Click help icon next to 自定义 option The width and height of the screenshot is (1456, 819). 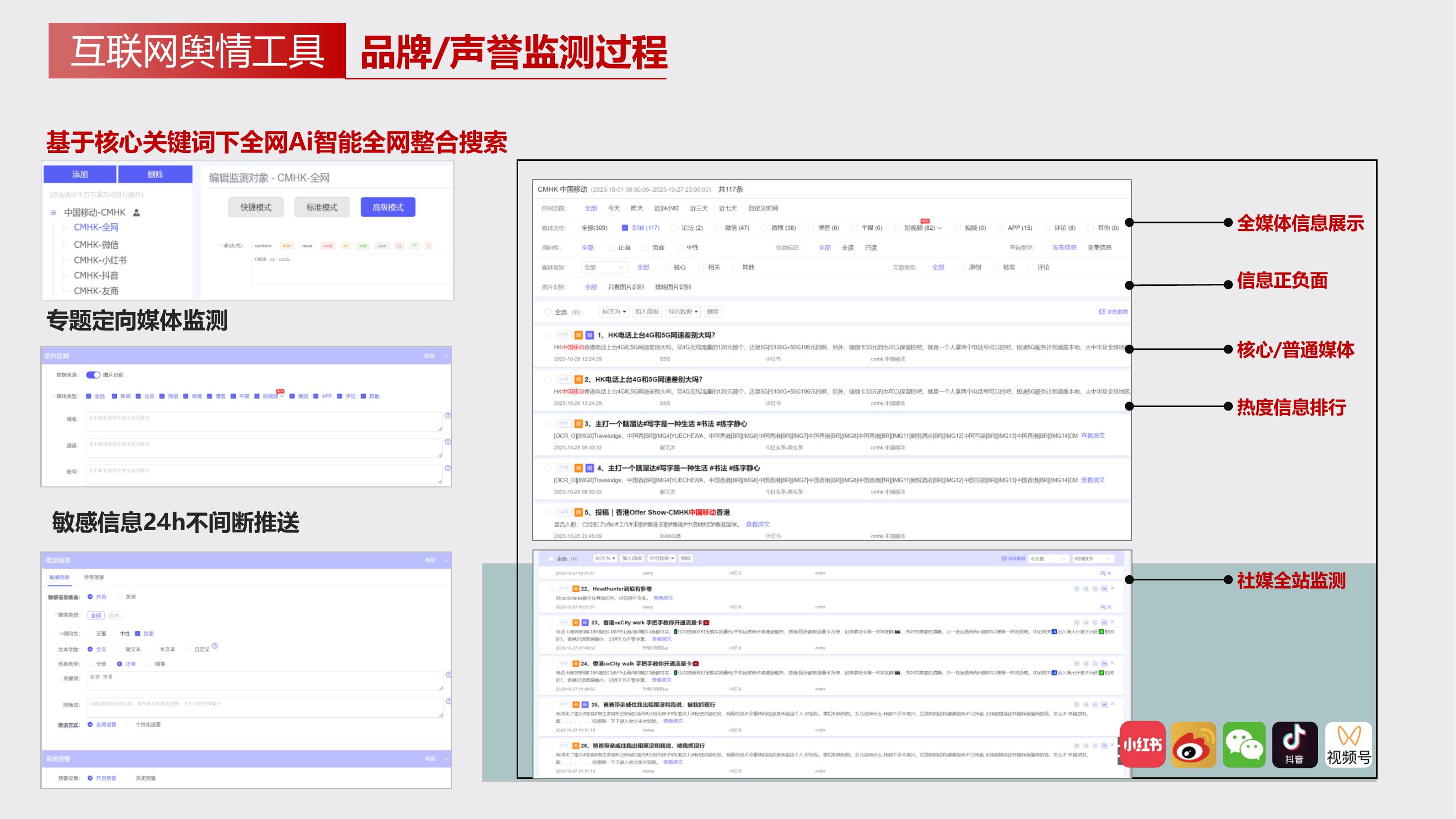click(215, 645)
